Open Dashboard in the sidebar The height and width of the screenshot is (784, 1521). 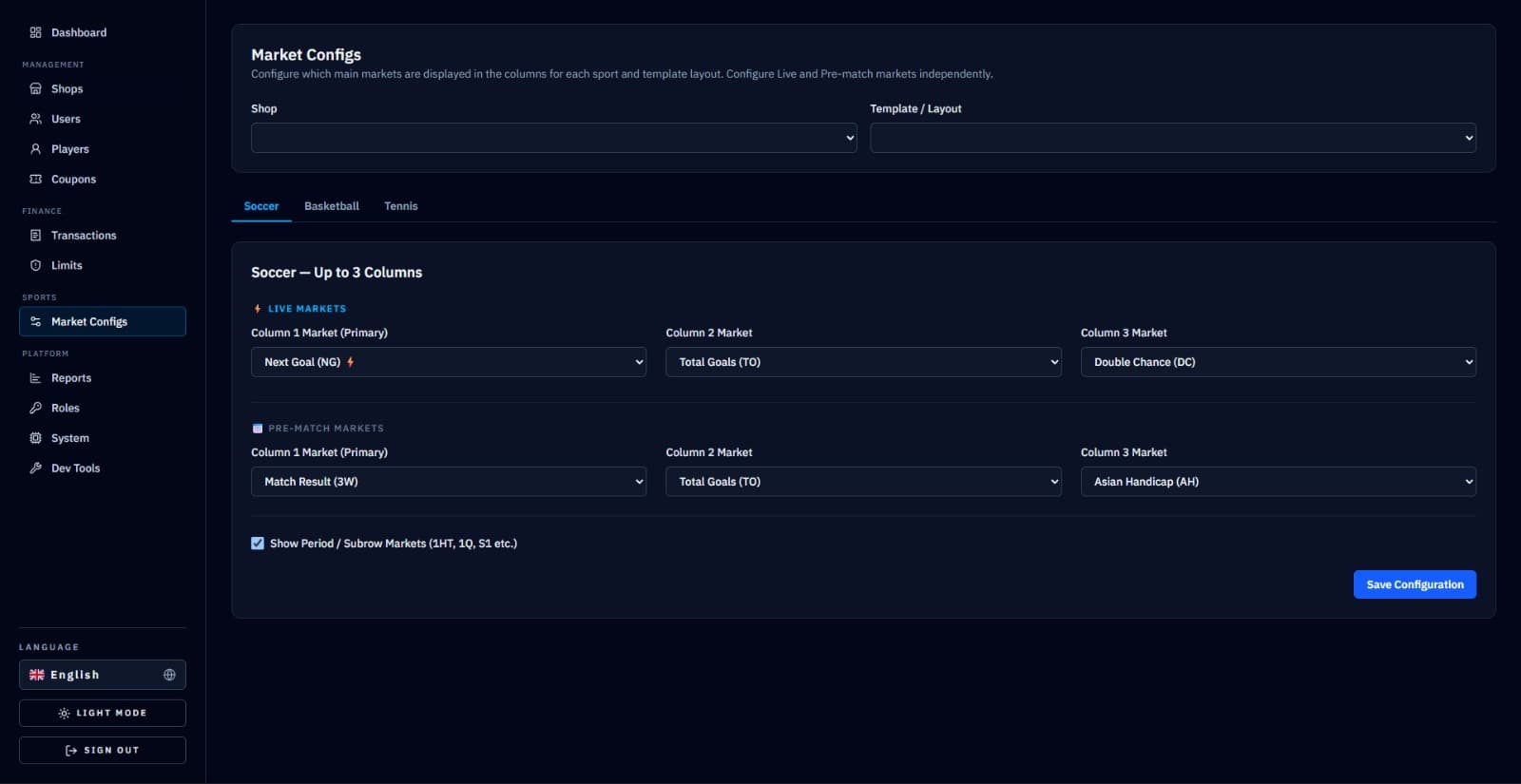click(x=103, y=32)
